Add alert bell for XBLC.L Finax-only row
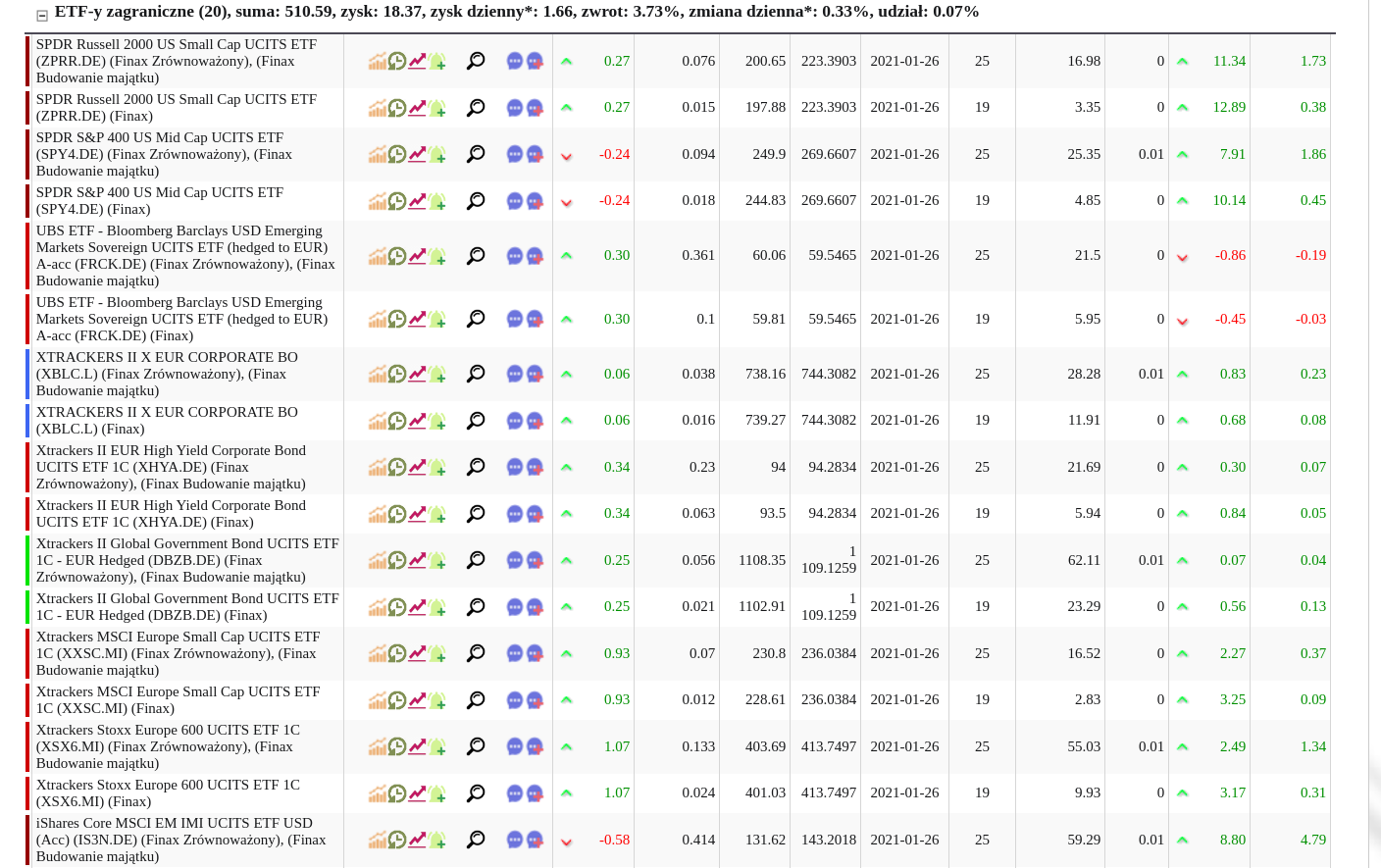This screenshot has height=868, width=1381. point(437,421)
